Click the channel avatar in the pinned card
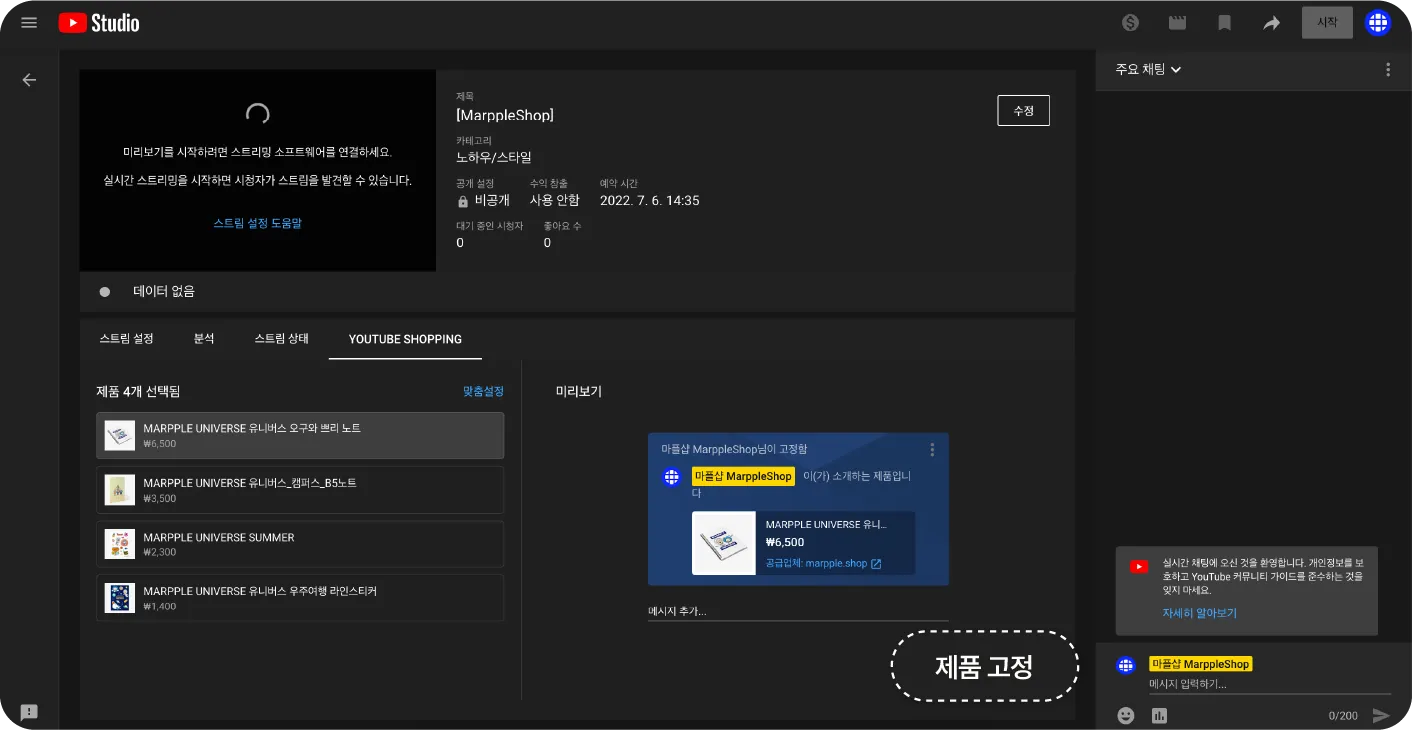Viewport: 1412px width, 730px height. (x=672, y=477)
